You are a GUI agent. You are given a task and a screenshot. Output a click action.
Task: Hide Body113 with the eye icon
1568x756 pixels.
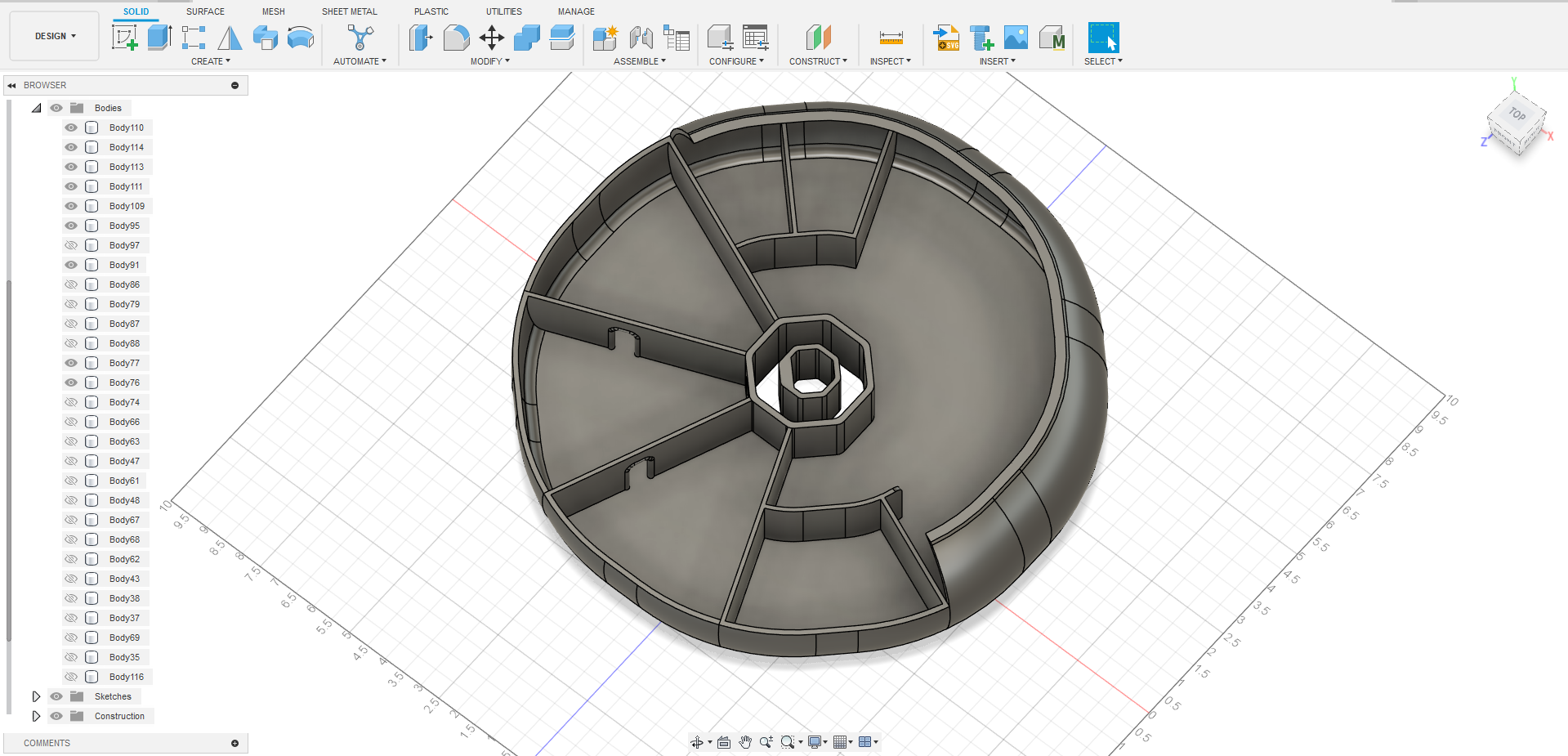coord(71,167)
